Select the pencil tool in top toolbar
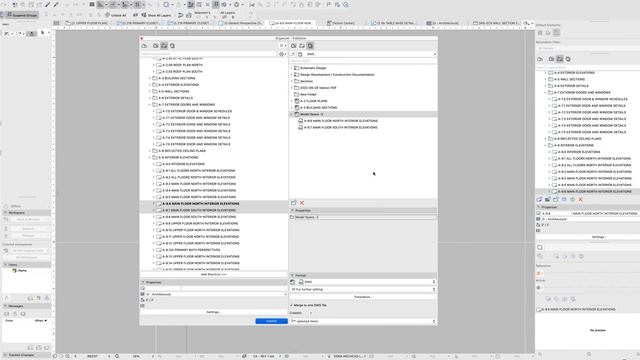 tap(47, 4)
